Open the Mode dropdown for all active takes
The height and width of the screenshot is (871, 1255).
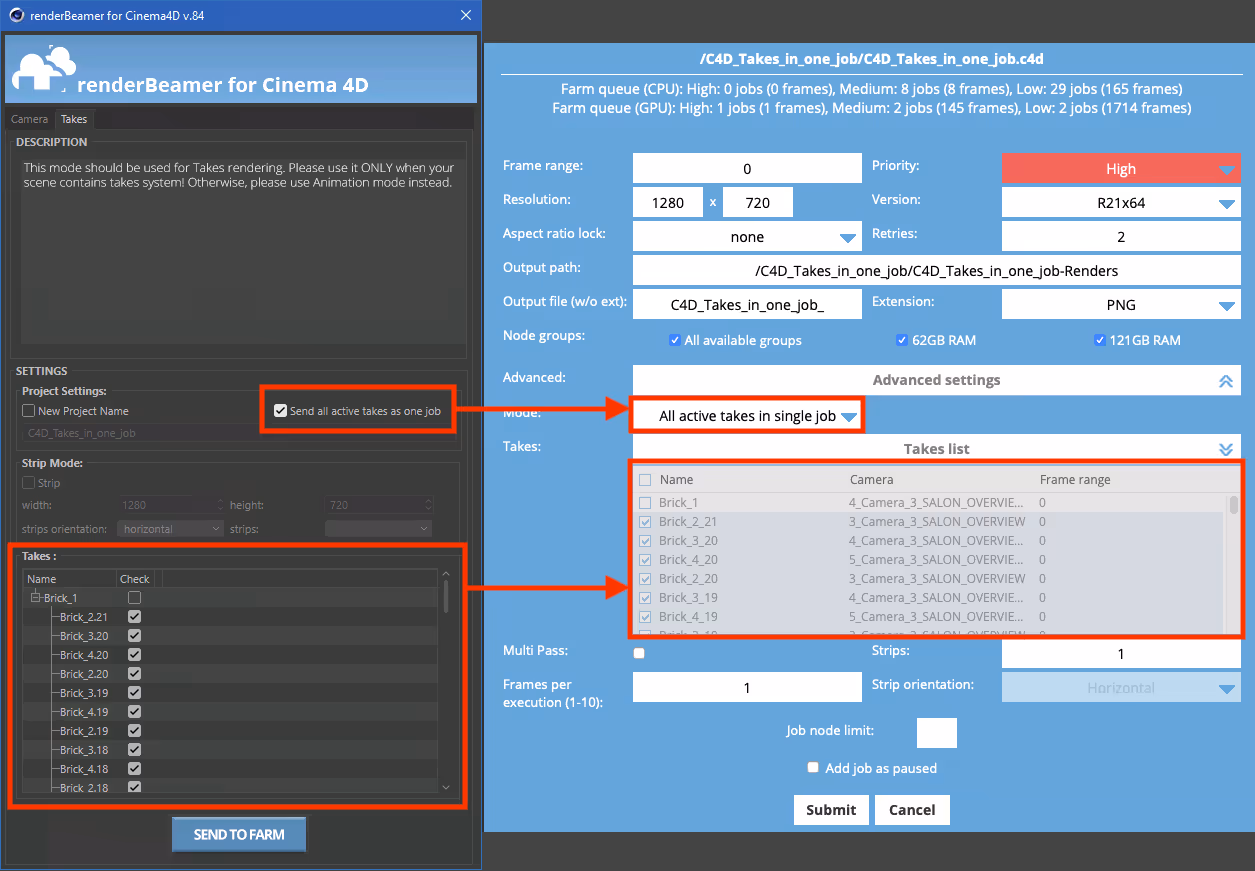click(748, 416)
